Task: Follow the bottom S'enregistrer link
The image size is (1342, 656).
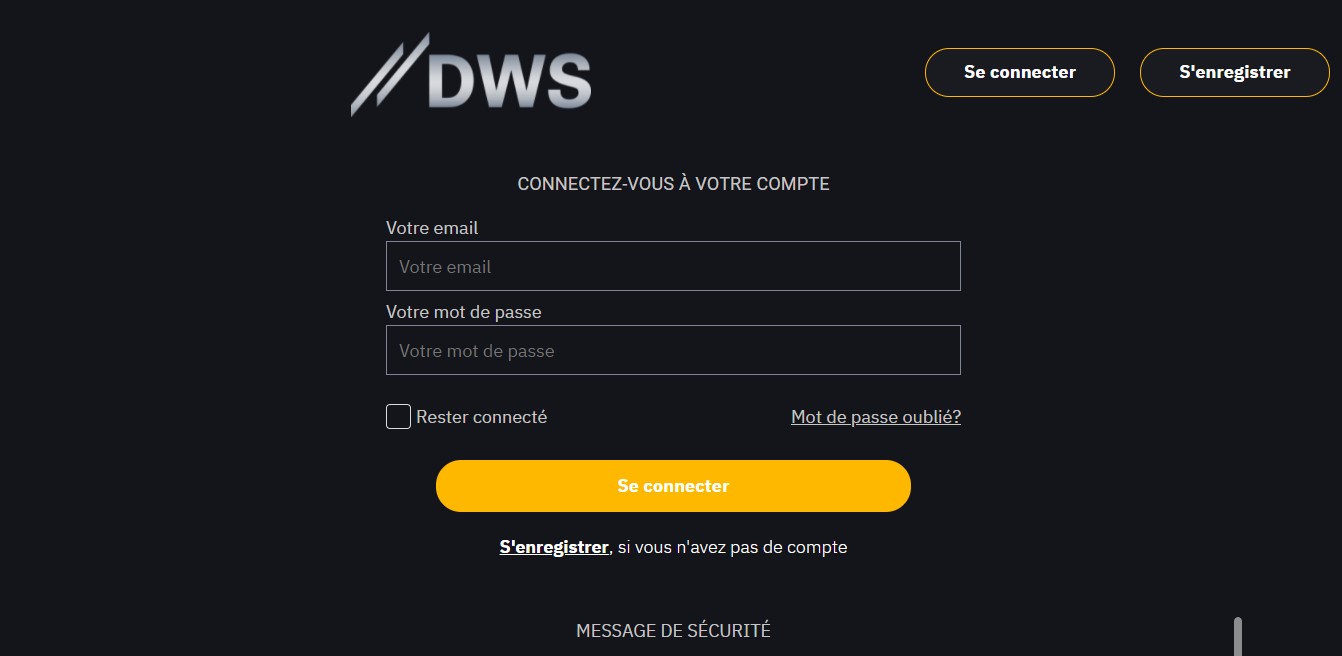Action: (554, 547)
